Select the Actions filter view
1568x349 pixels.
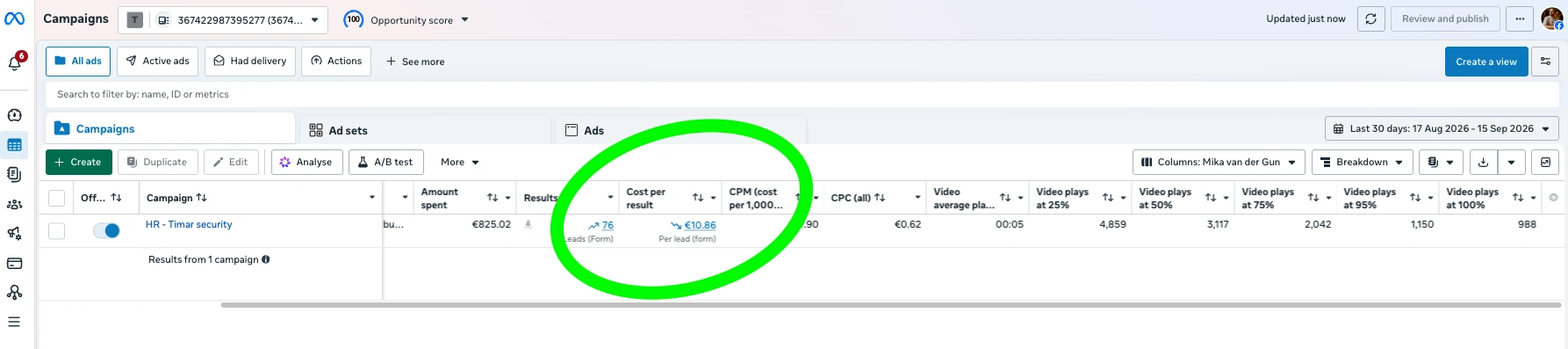coord(336,62)
